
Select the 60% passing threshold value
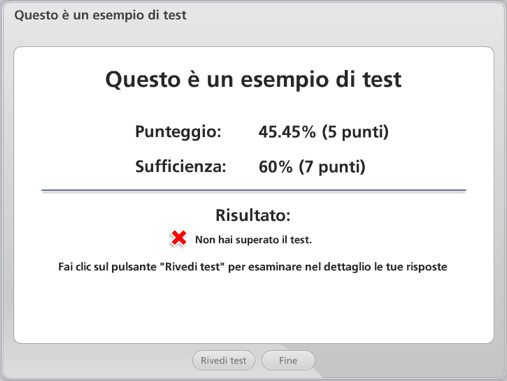[x=275, y=167]
